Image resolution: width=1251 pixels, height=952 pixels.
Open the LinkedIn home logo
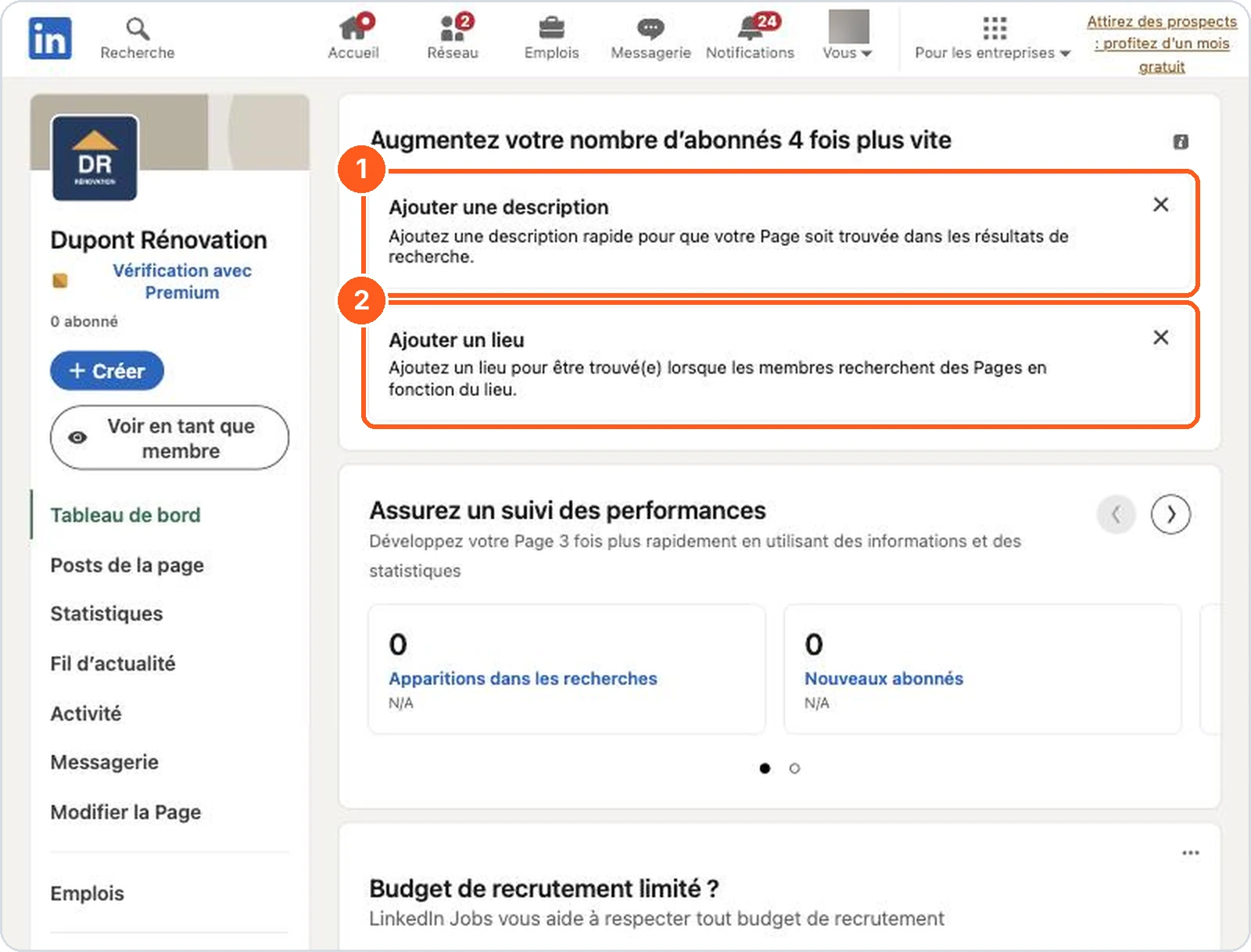(x=50, y=38)
